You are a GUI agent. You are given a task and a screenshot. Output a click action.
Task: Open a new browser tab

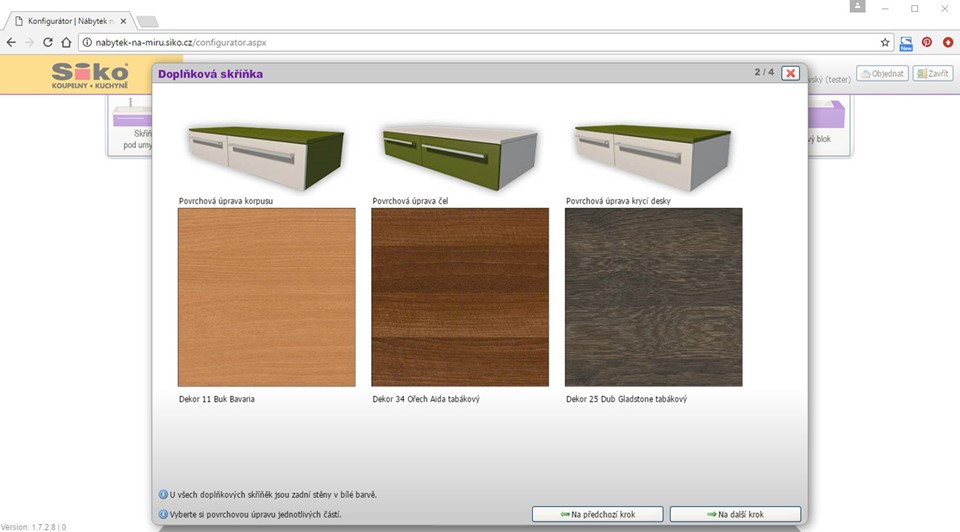147,21
